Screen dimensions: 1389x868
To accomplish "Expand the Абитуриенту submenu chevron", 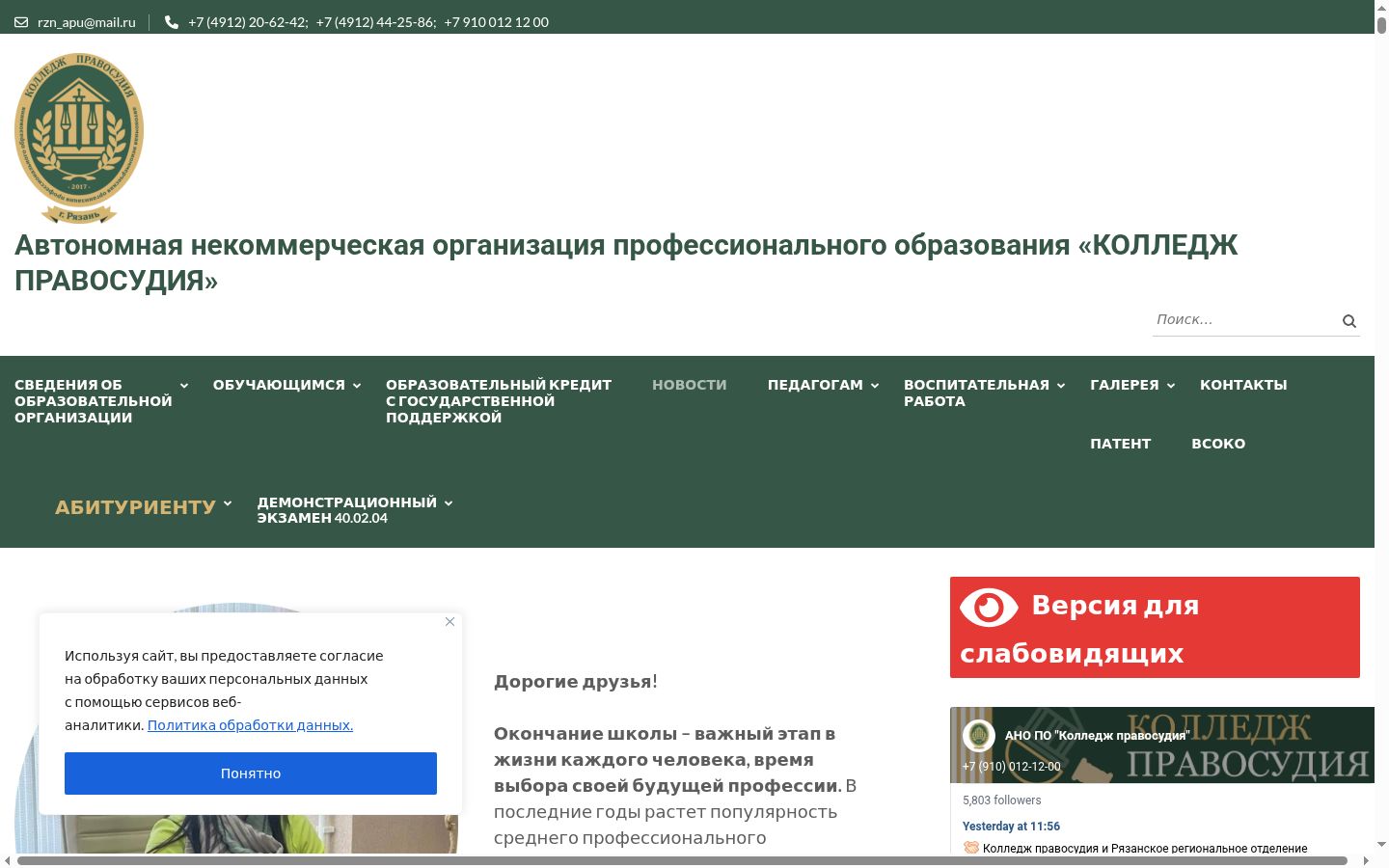I will click(x=228, y=503).
